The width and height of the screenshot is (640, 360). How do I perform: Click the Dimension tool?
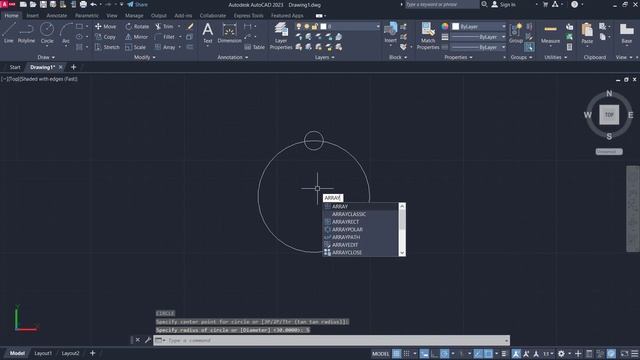(x=229, y=33)
